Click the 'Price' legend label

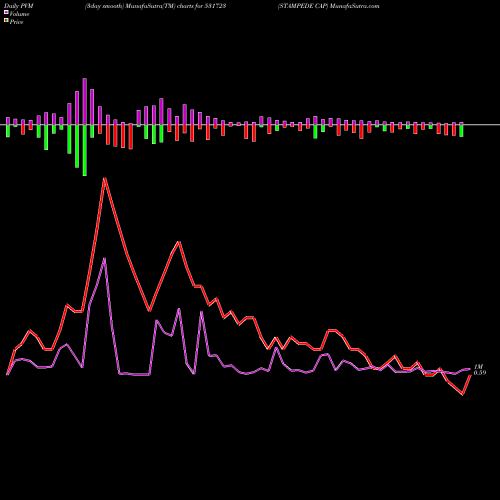[16, 22]
